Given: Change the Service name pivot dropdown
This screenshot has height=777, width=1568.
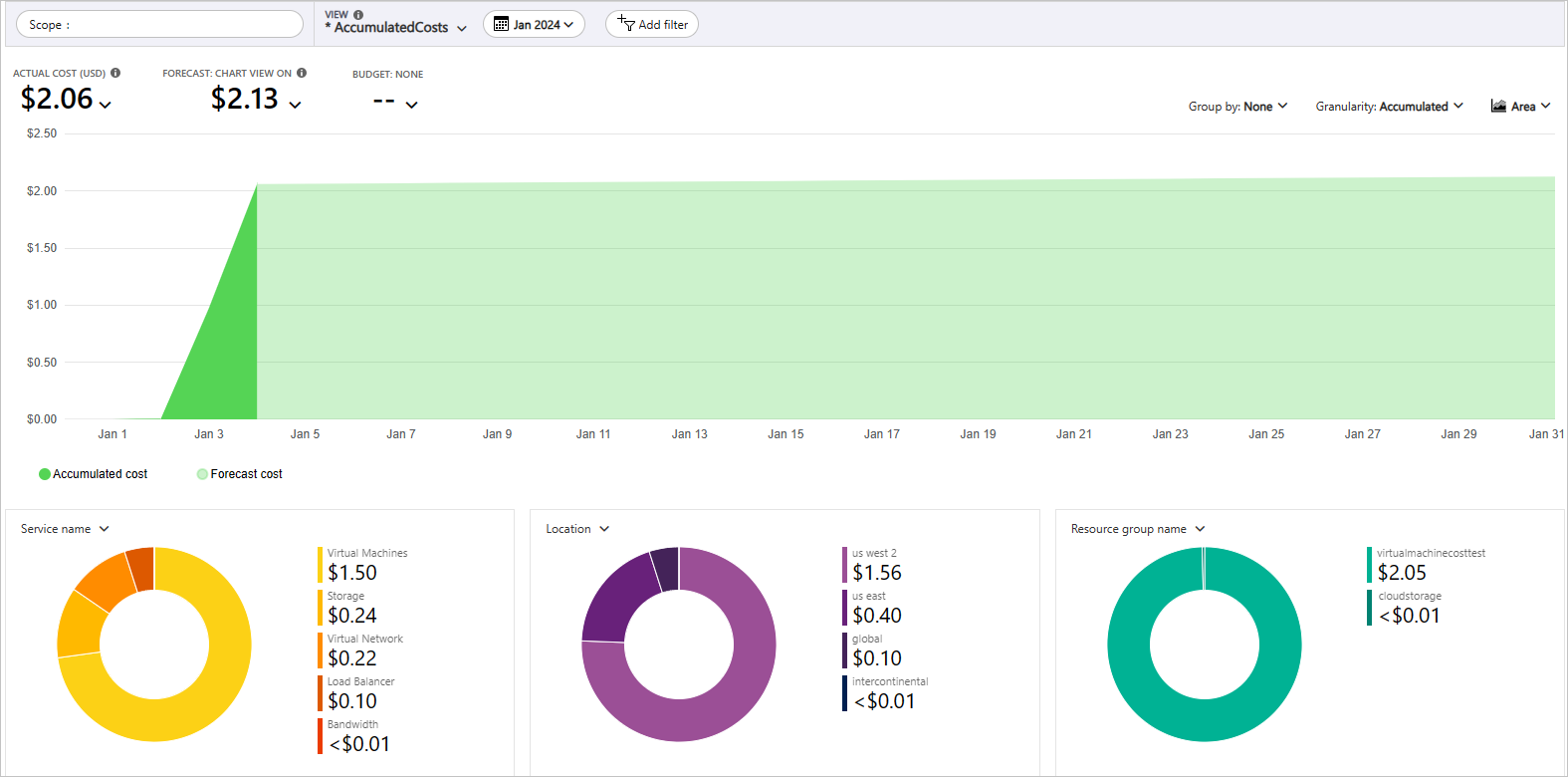Looking at the screenshot, I should [x=65, y=529].
